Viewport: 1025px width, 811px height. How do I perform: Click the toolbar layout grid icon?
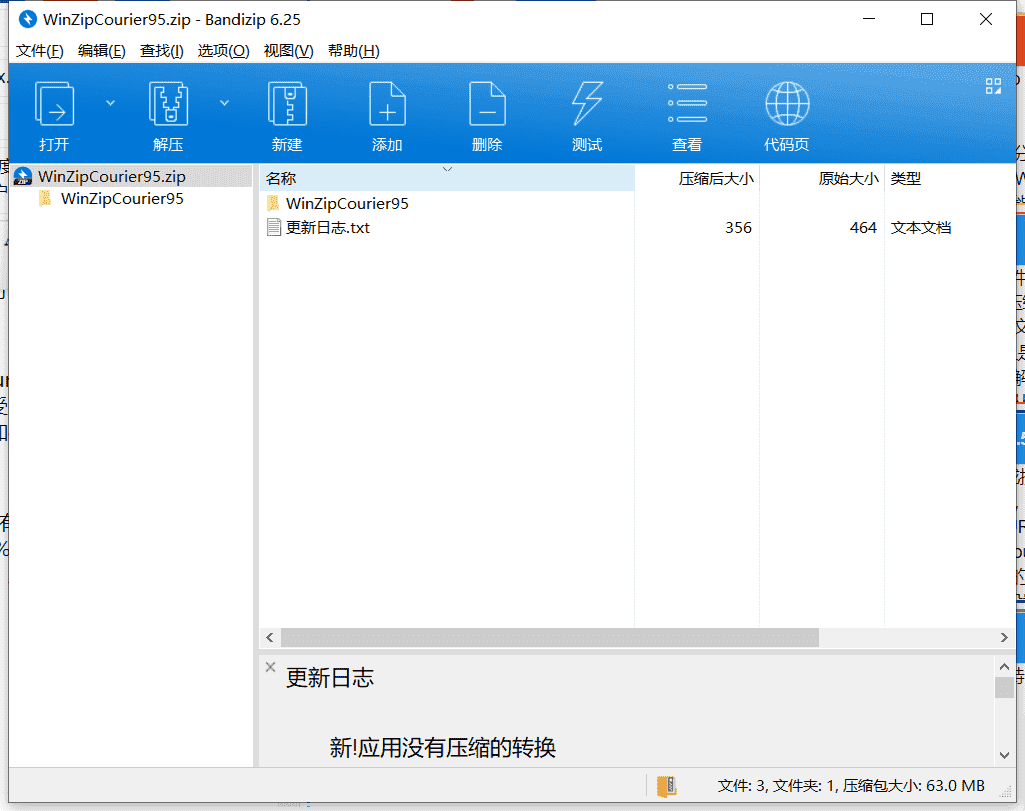[993, 86]
